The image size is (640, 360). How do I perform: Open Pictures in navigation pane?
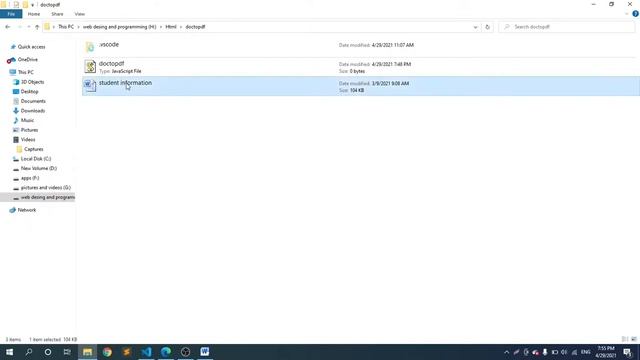[x=29, y=130]
